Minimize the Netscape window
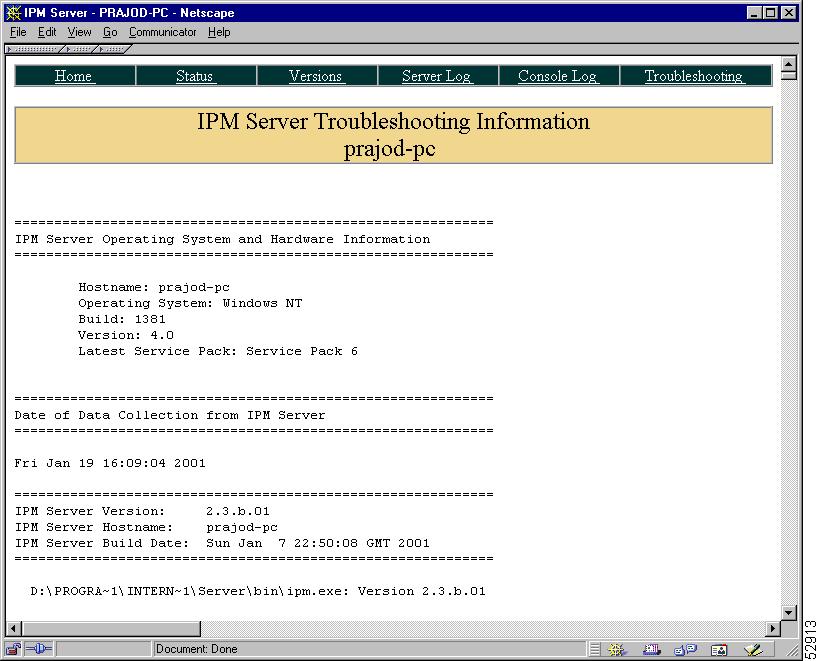This screenshot has width=820, height=661. [x=757, y=12]
